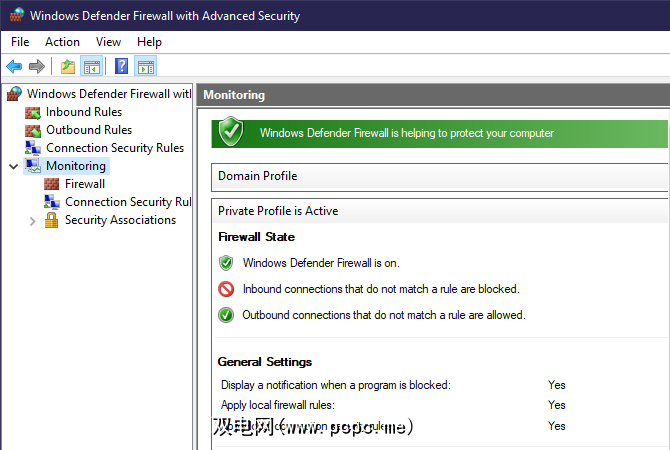Click the Back arrow toolbar icon
This screenshot has height=450, width=670.
[14, 67]
